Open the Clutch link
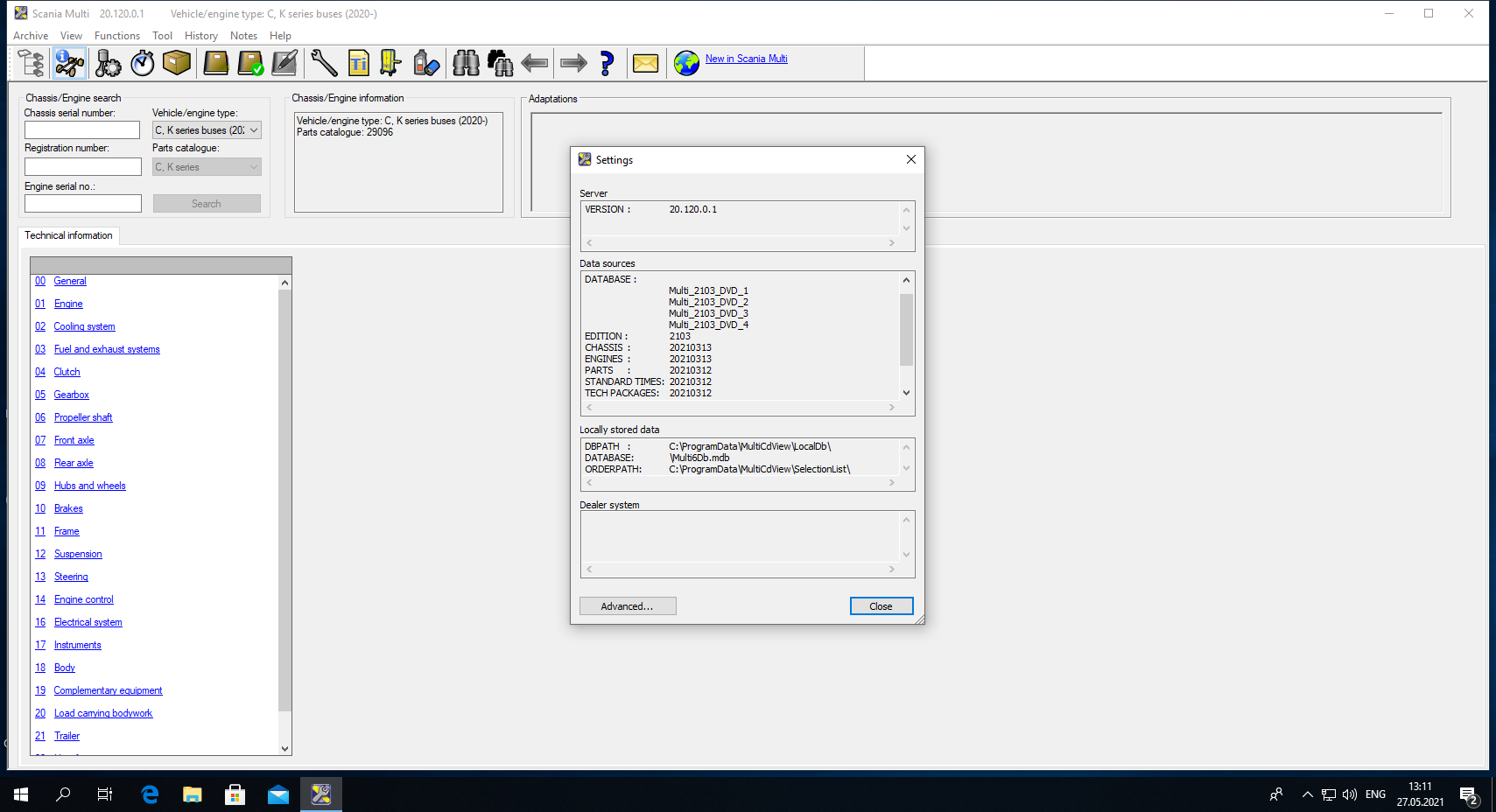The height and width of the screenshot is (812, 1496). (x=67, y=372)
